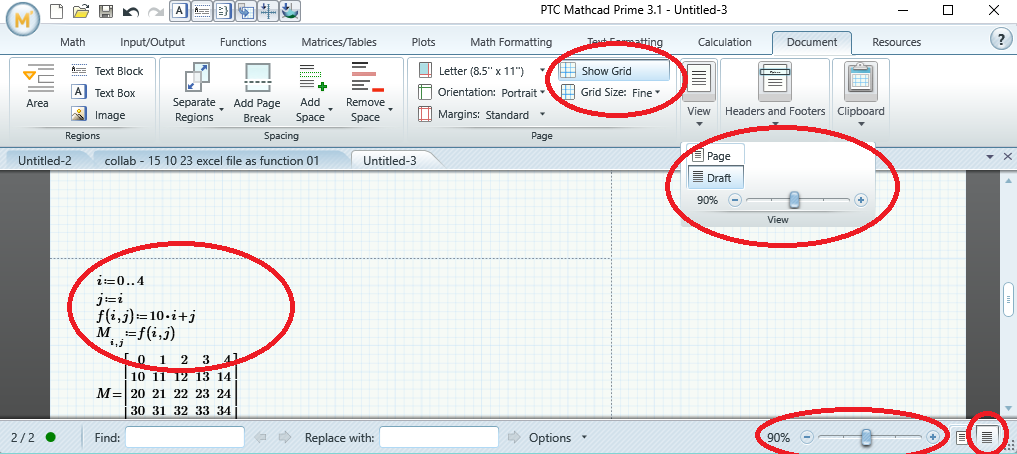Expand Remove Space dropdown arrow
1017x454 pixels.
coord(390,110)
